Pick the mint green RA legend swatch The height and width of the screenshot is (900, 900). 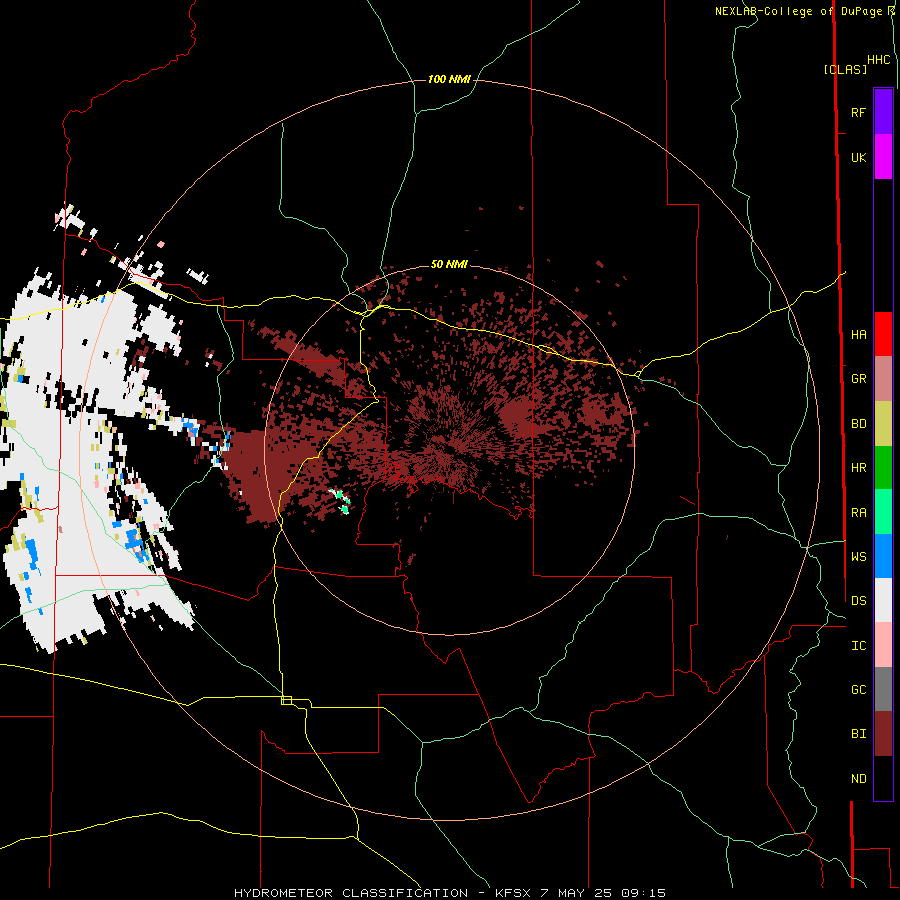click(x=883, y=512)
